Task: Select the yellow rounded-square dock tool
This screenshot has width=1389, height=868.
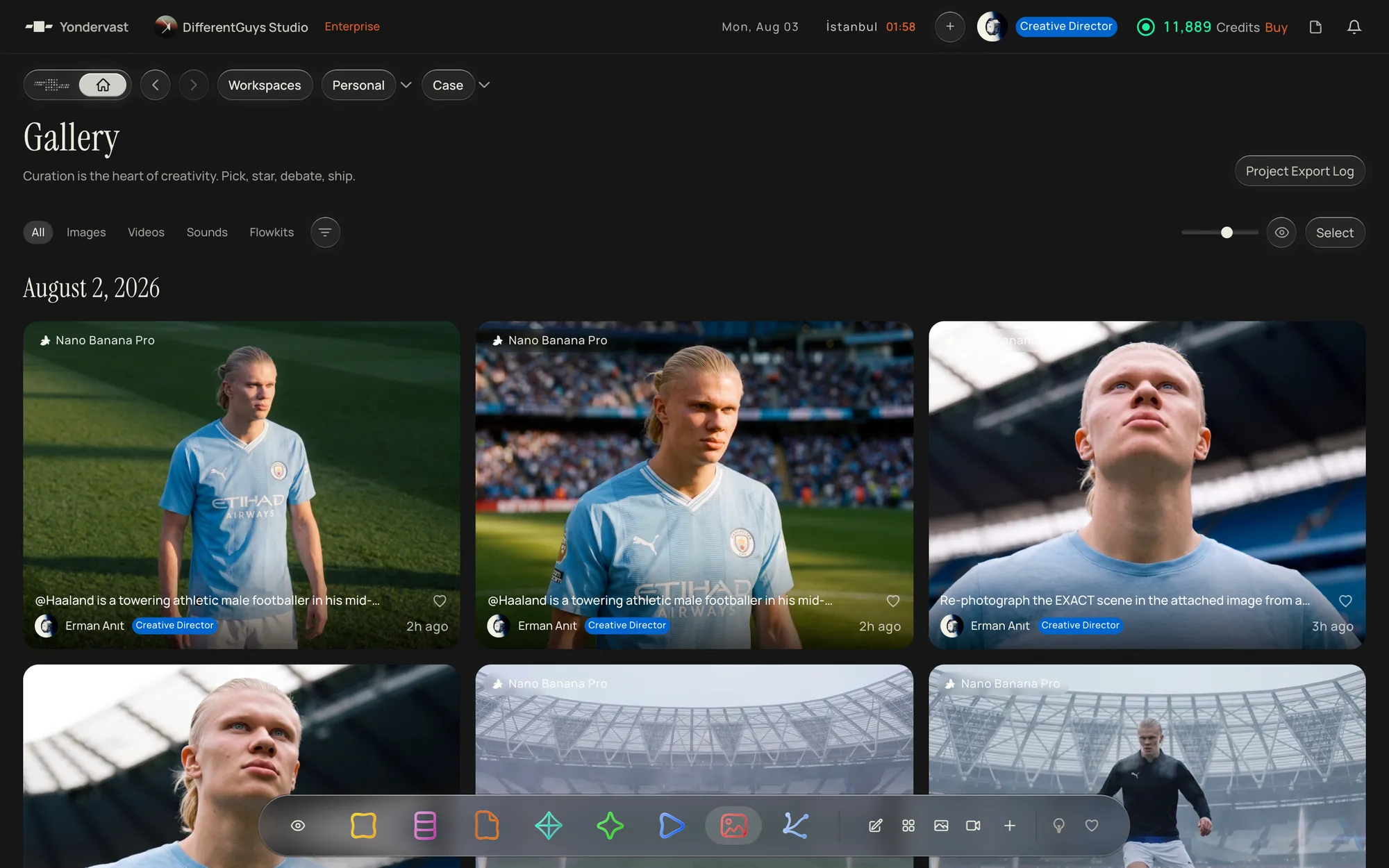Action: (363, 826)
